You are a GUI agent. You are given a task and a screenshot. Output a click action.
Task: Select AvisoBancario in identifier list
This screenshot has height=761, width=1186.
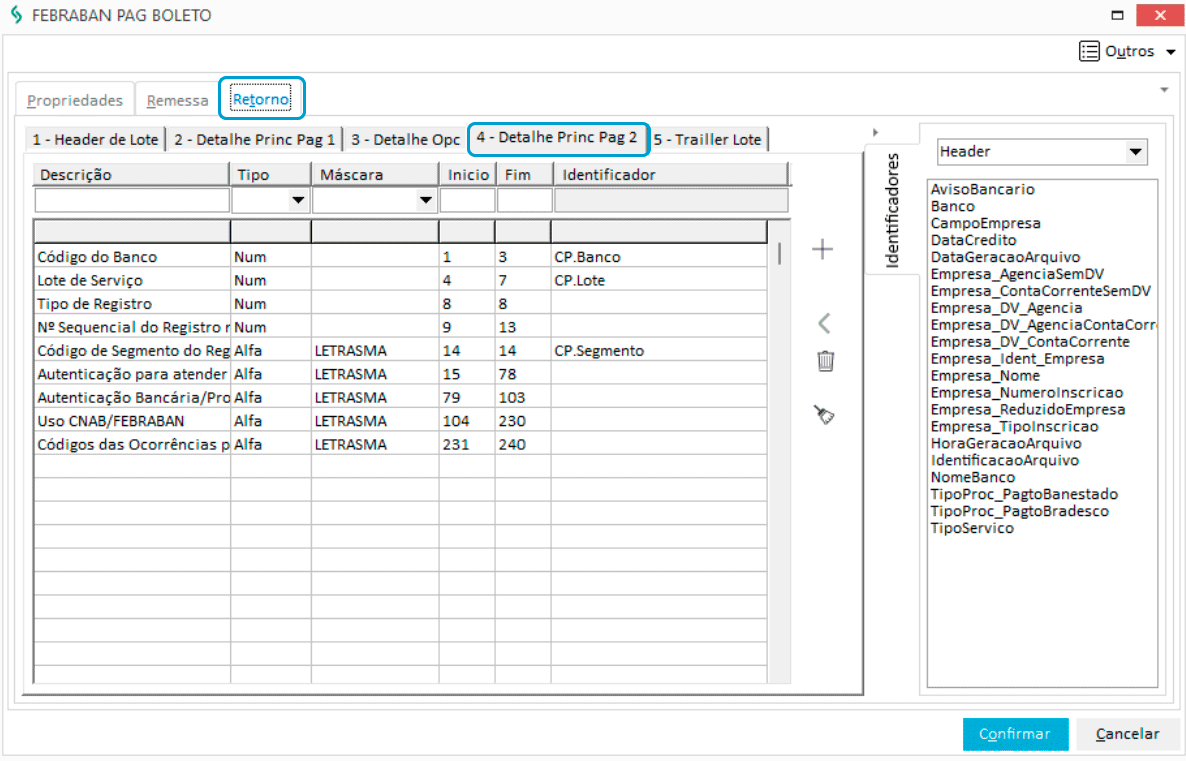[x=983, y=190]
